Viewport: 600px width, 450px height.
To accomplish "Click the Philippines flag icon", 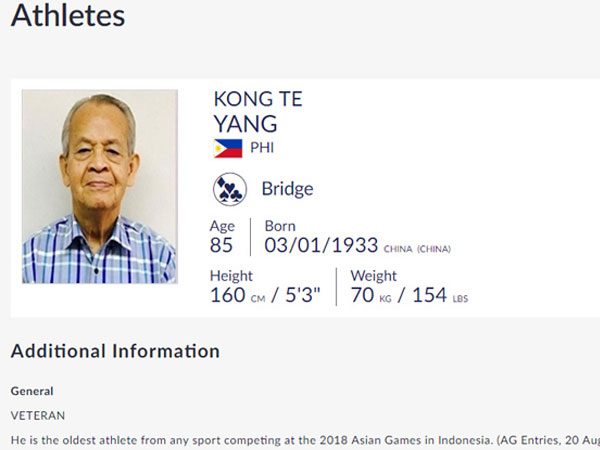I will (228, 148).
